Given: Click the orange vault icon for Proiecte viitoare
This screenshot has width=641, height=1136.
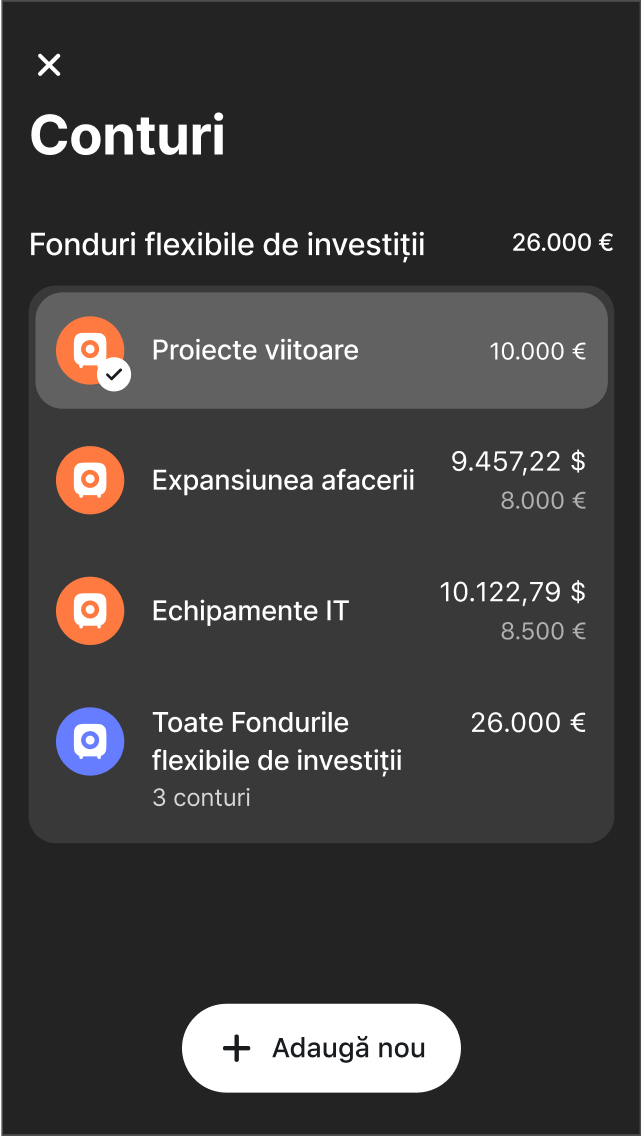Looking at the screenshot, I should pos(90,351).
